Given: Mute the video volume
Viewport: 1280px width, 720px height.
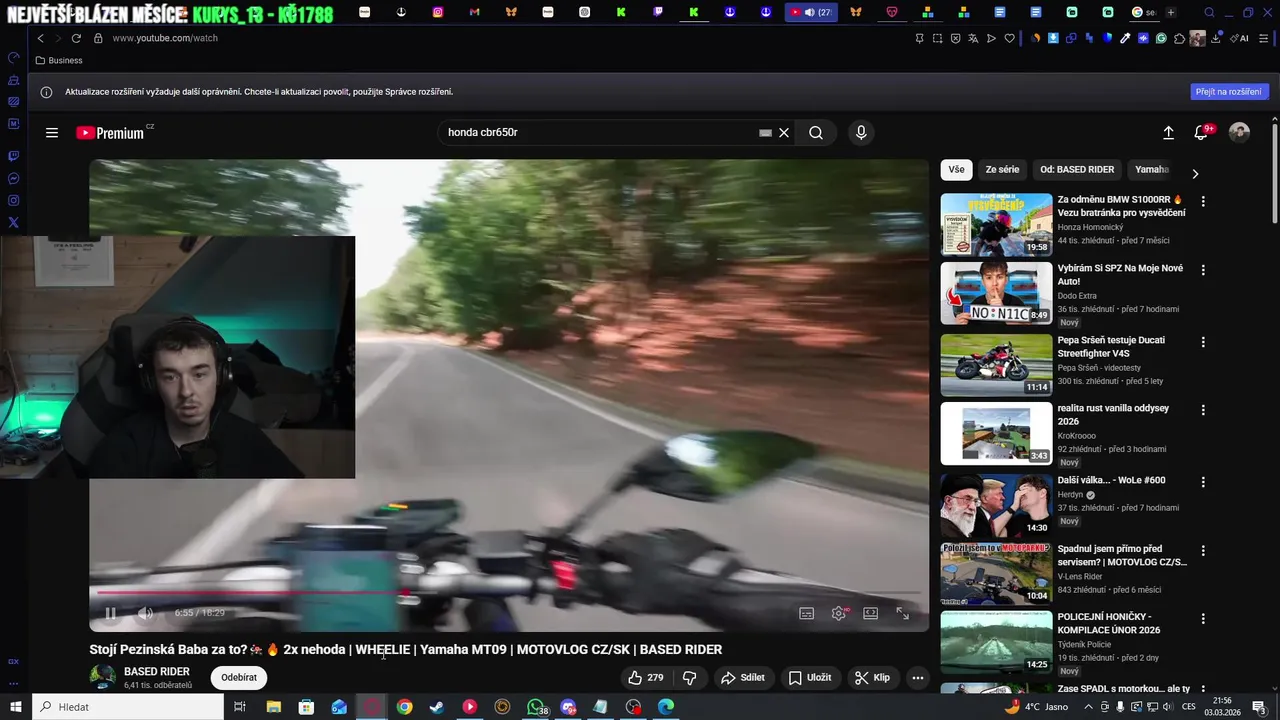Looking at the screenshot, I should [x=146, y=613].
